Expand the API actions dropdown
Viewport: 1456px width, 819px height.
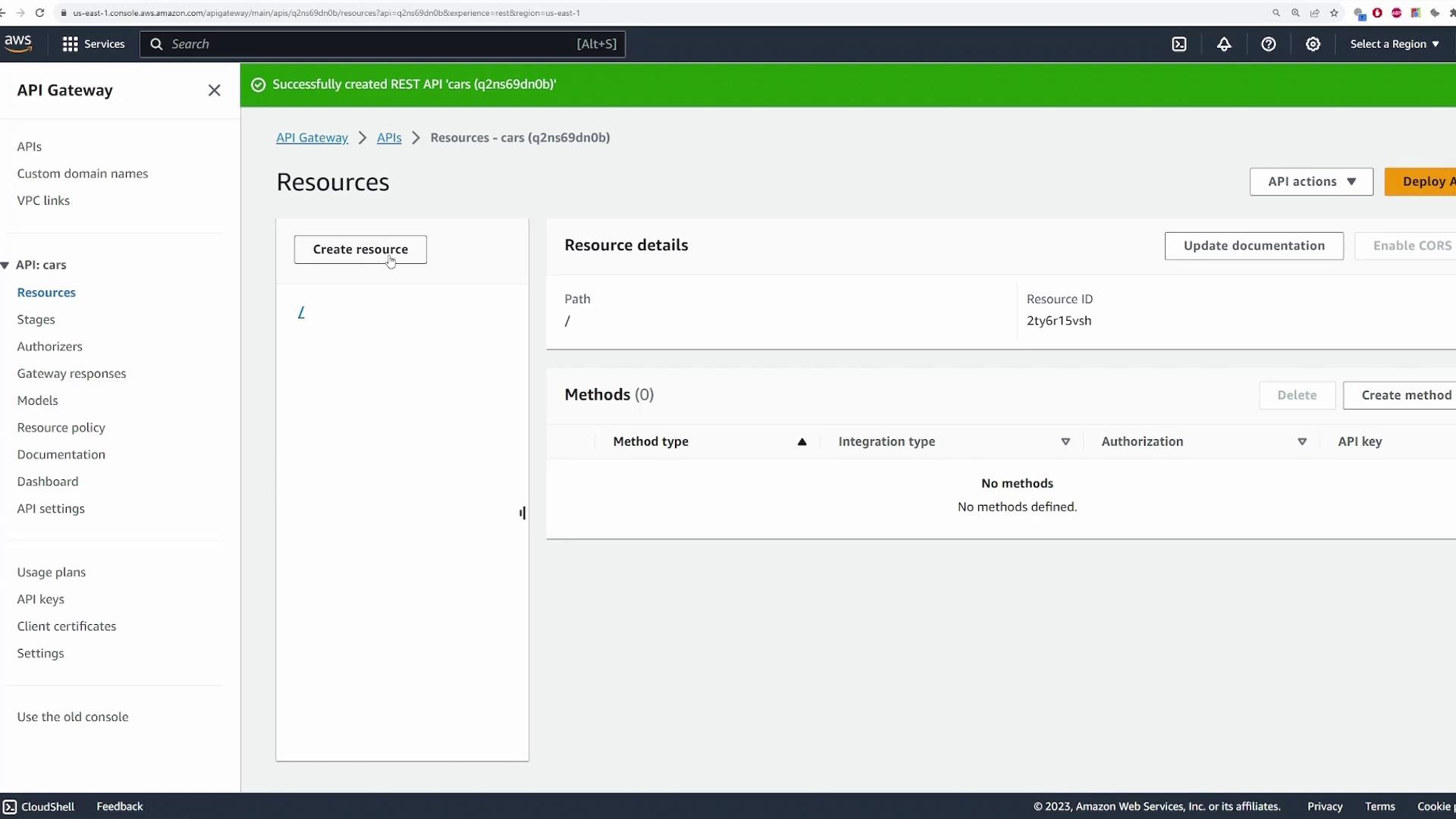1311,182
